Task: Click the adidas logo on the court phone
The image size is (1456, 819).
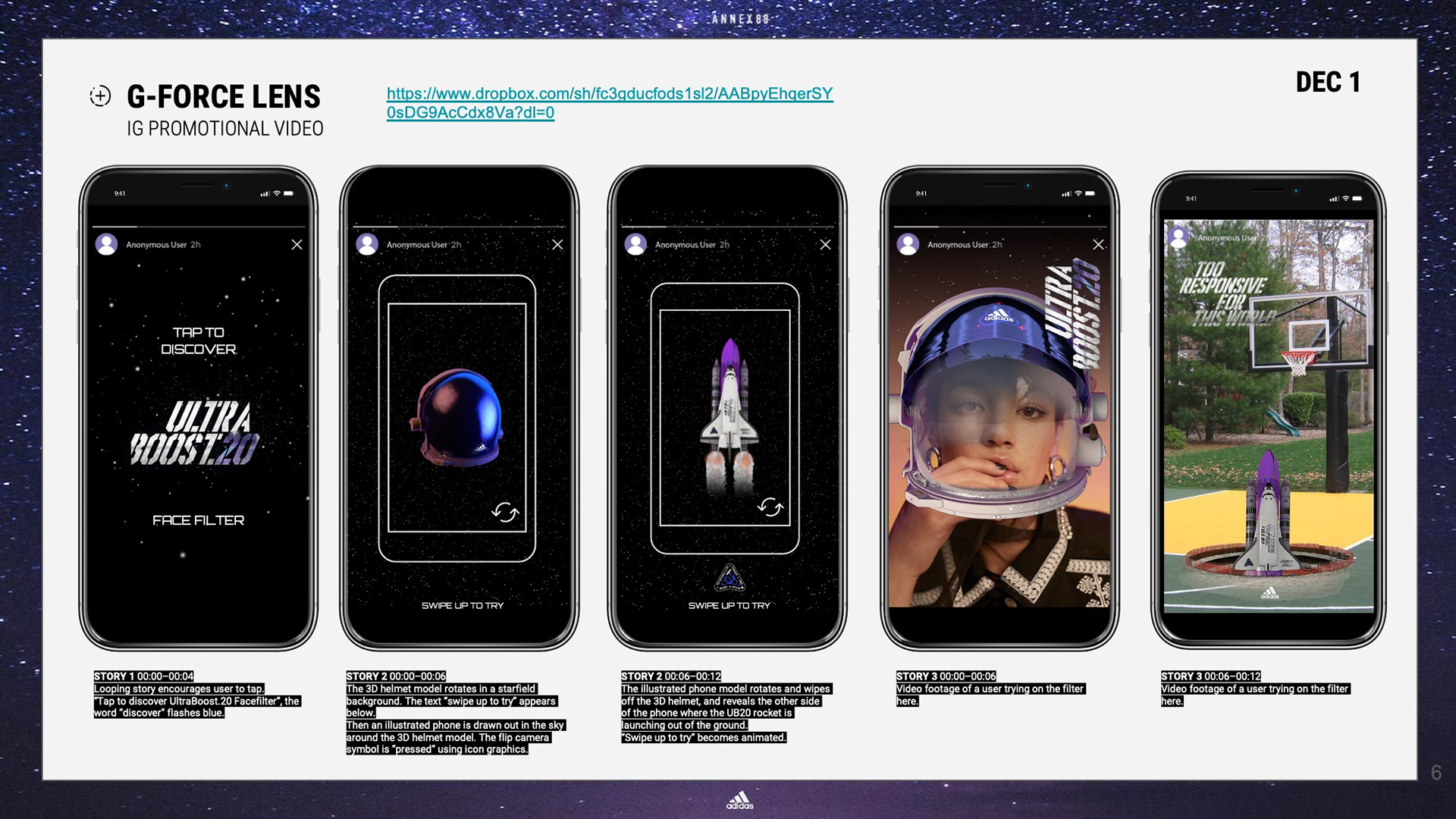Action: (x=1269, y=593)
